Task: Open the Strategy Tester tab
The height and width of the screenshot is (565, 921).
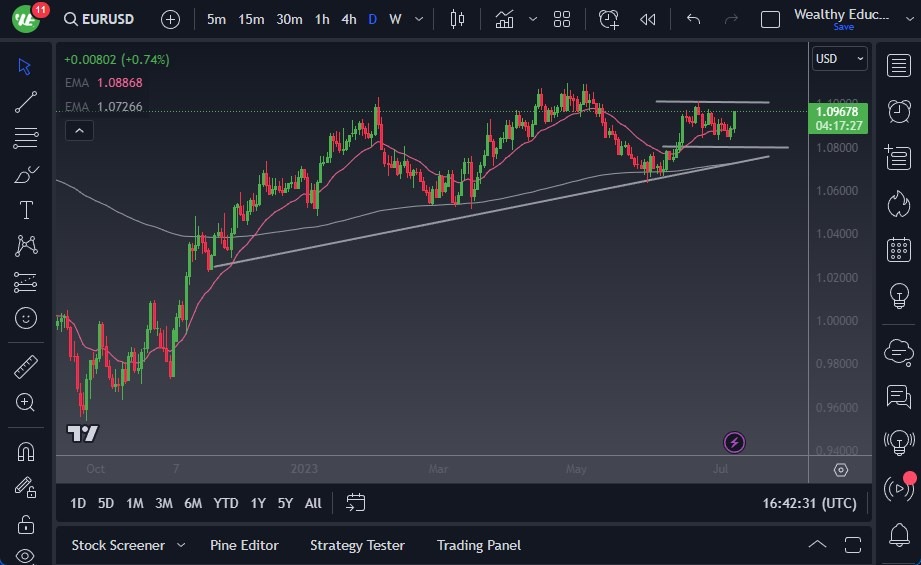Action: point(357,545)
